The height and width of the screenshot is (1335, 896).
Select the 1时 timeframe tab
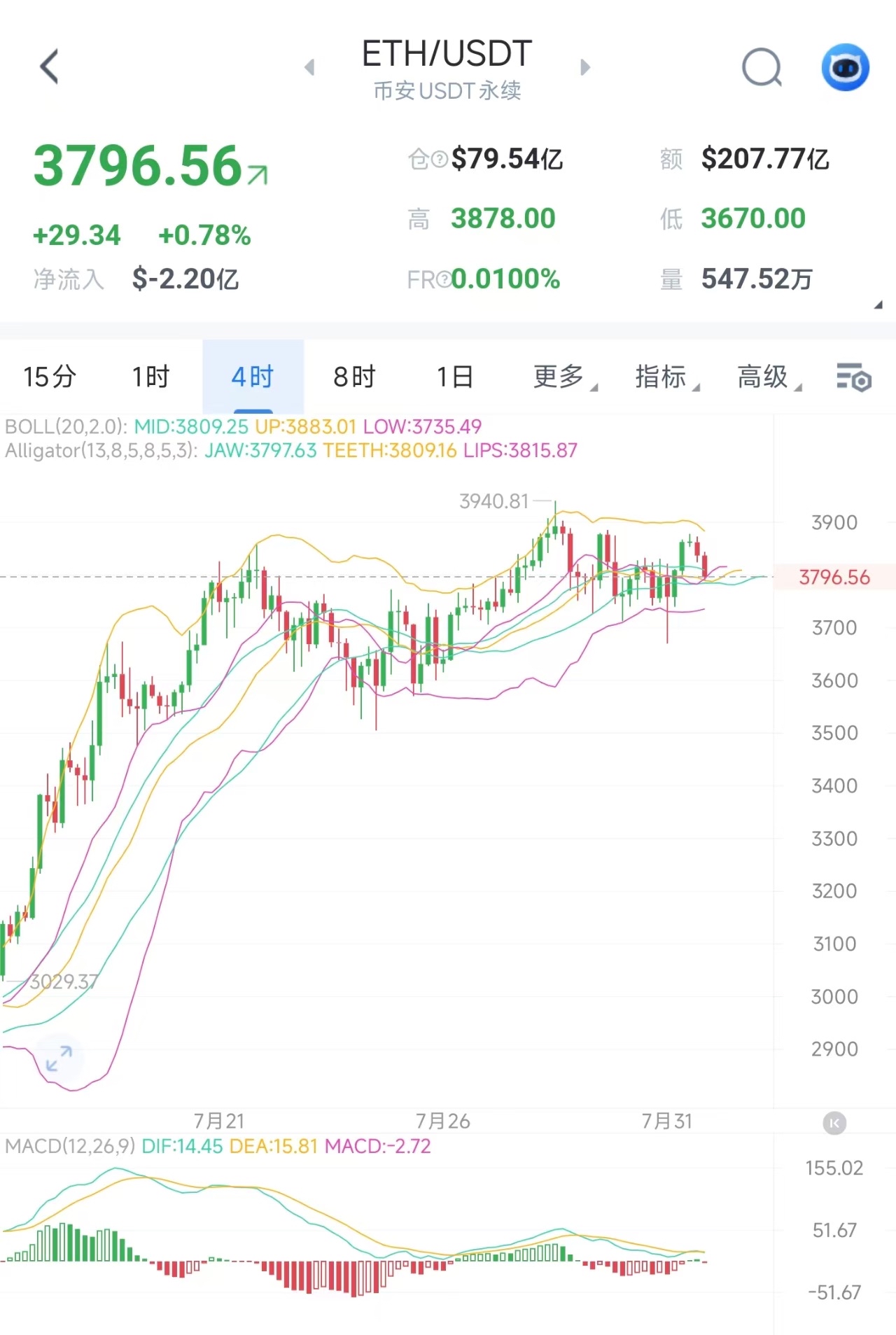(x=151, y=377)
